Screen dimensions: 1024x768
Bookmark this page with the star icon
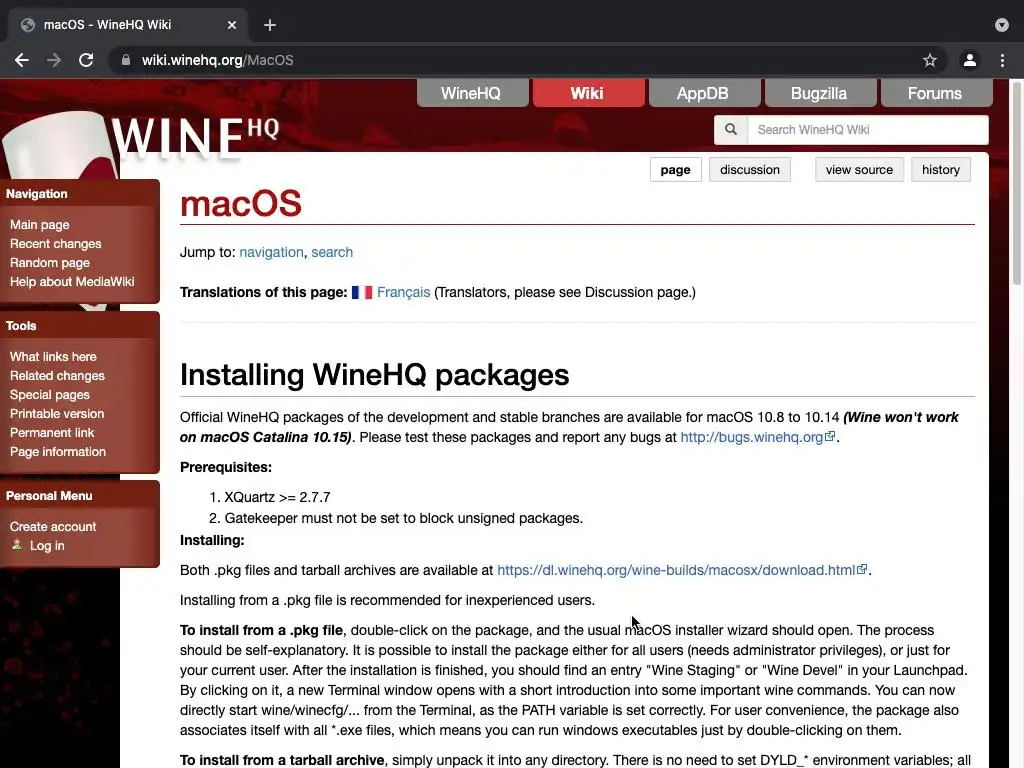pos(930,60)
